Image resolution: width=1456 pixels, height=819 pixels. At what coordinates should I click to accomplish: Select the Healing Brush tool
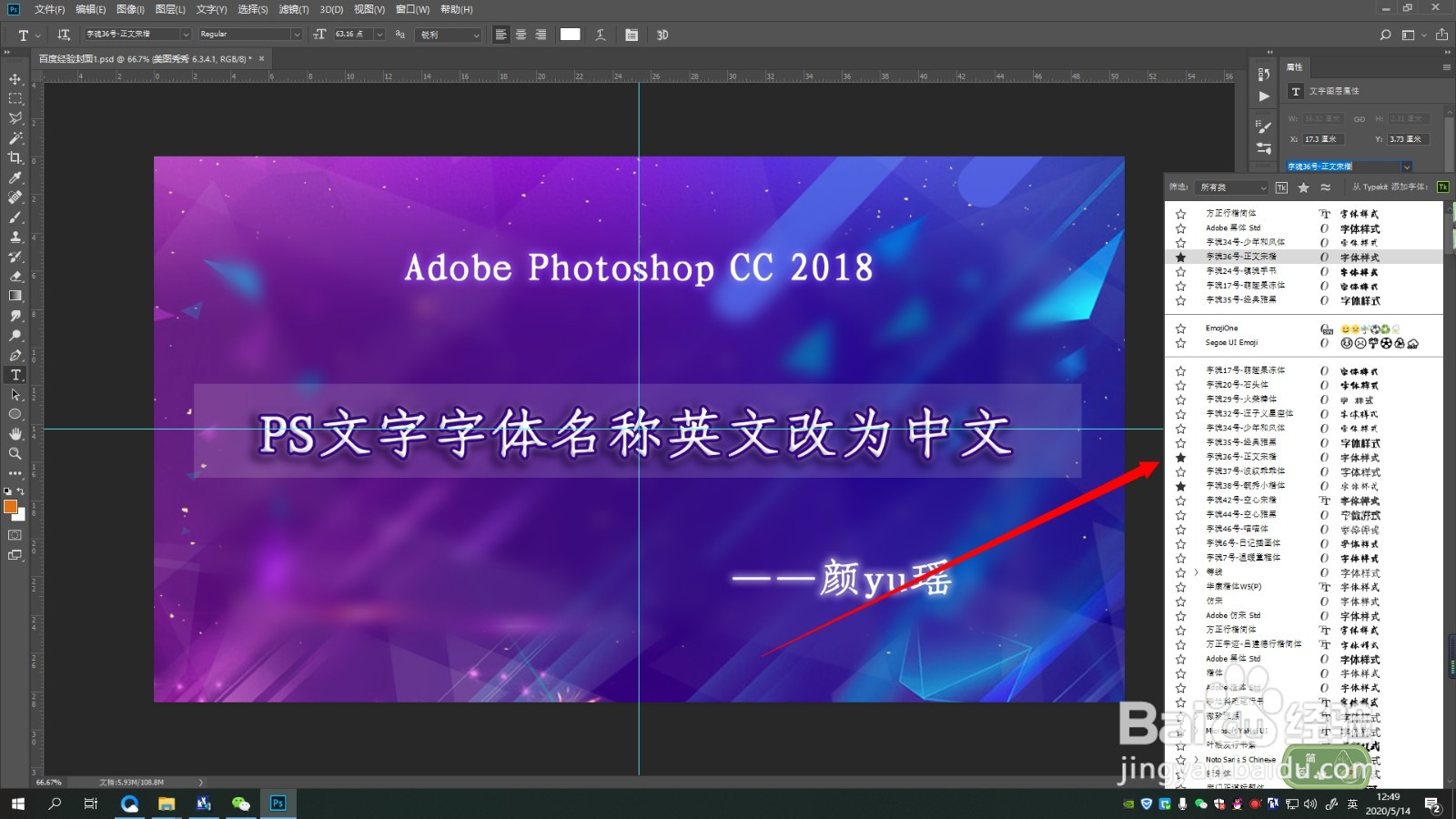(15, 197)
